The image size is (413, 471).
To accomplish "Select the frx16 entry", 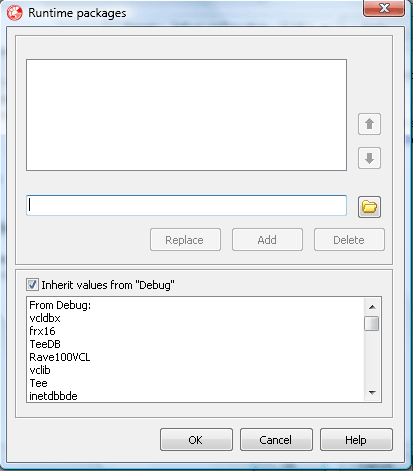I will [42, 331].
